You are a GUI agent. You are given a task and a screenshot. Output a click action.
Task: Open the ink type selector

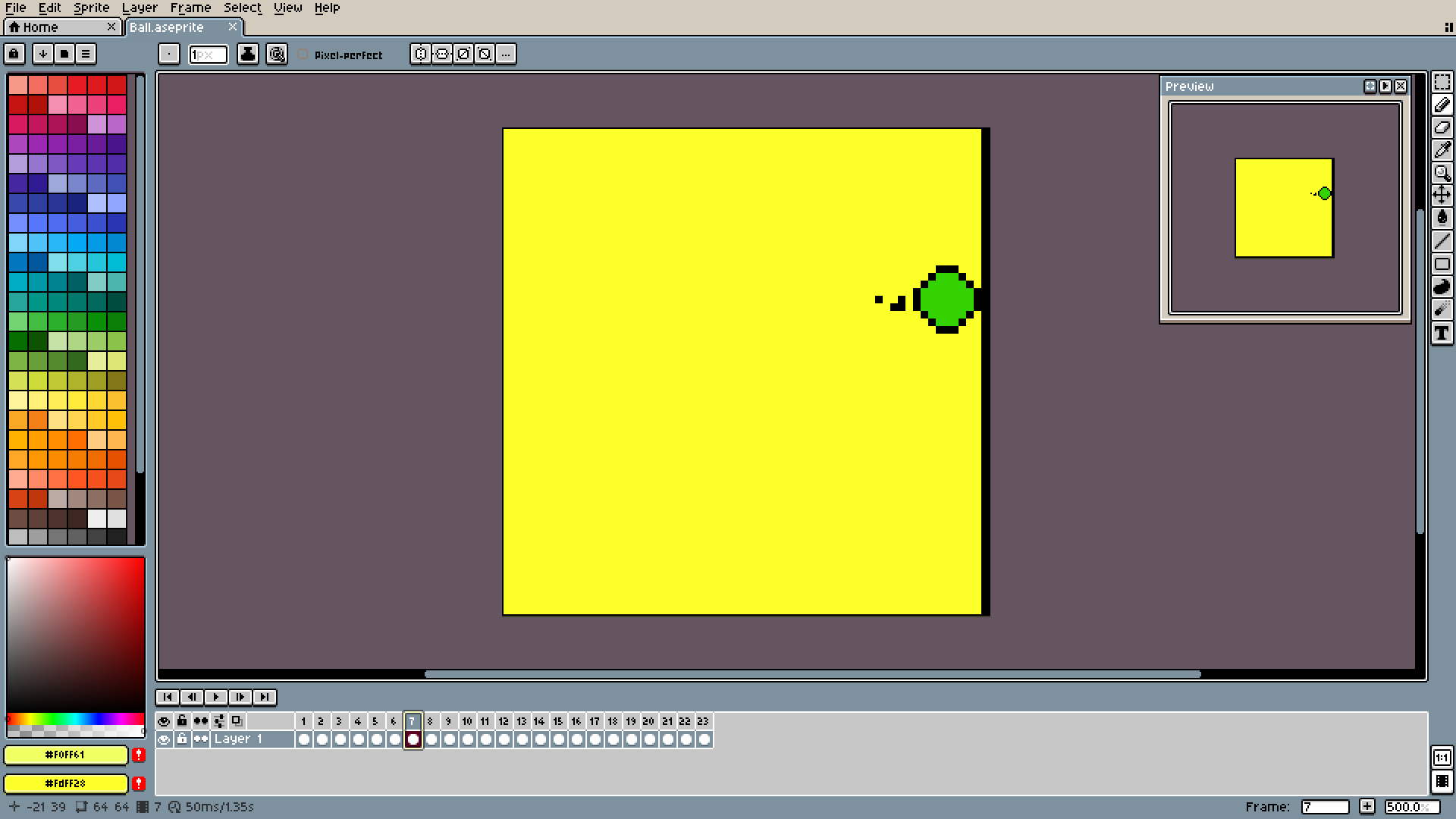[x=247, y=54]
